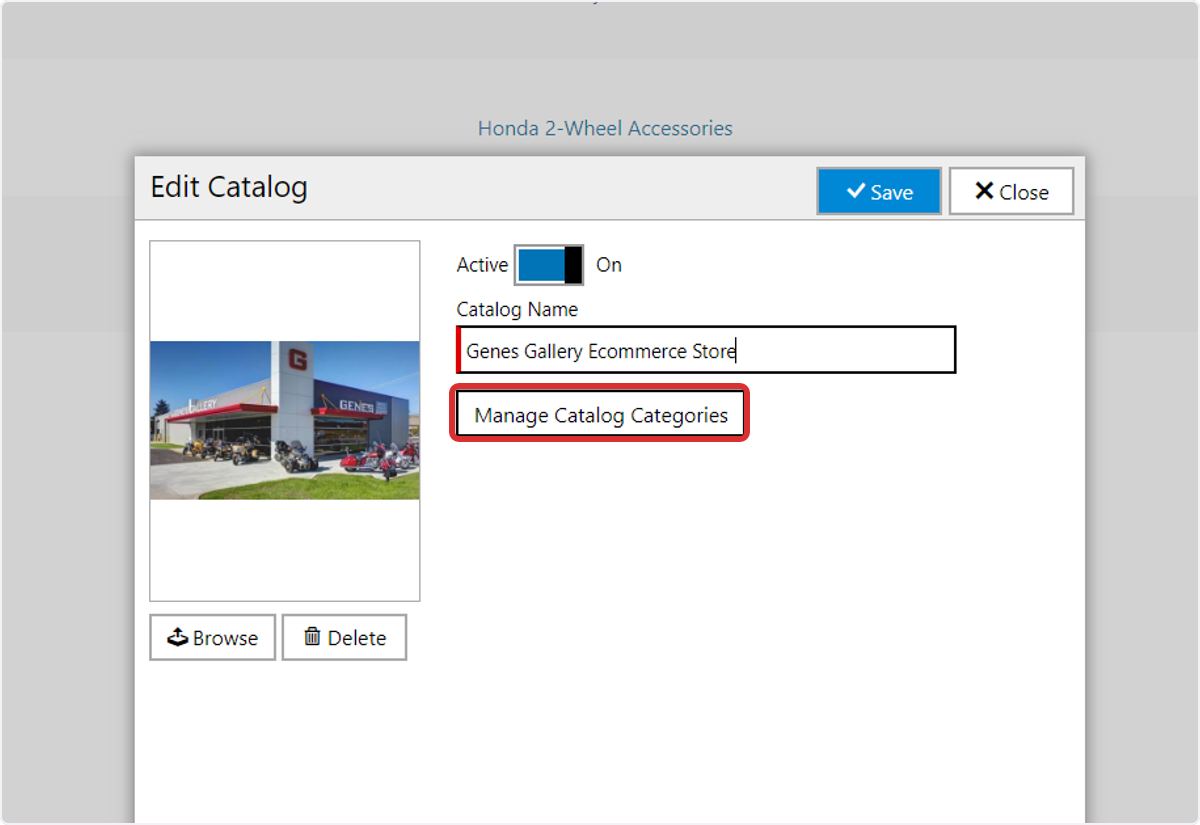The width and height of the screenshot is (1200, 825).
Task: Browse for a new catalog image
Action: pos(212,637)
